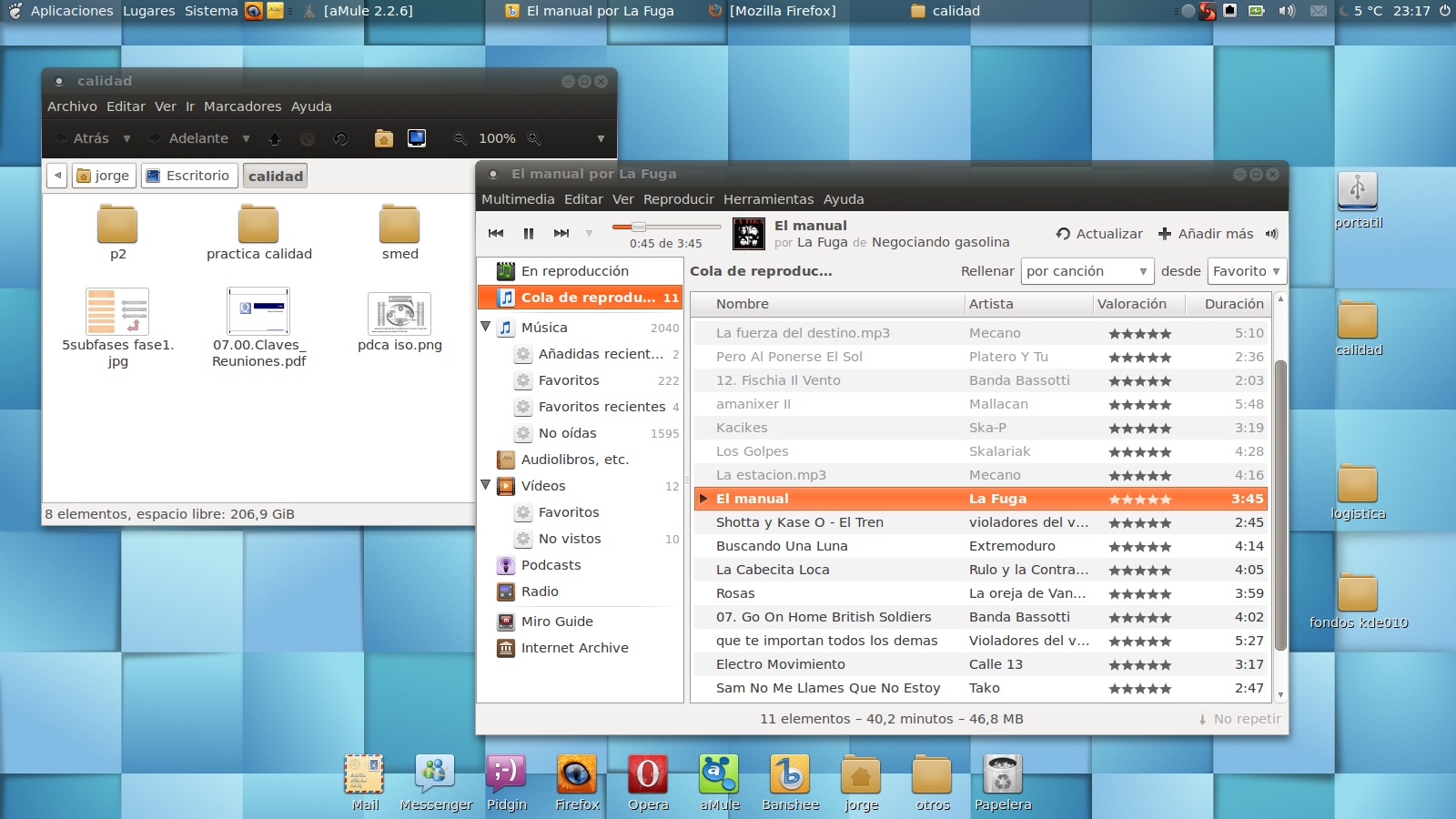The image size is (1456, 819).
Task: Open the Reproducir menu
Action: 678,198
